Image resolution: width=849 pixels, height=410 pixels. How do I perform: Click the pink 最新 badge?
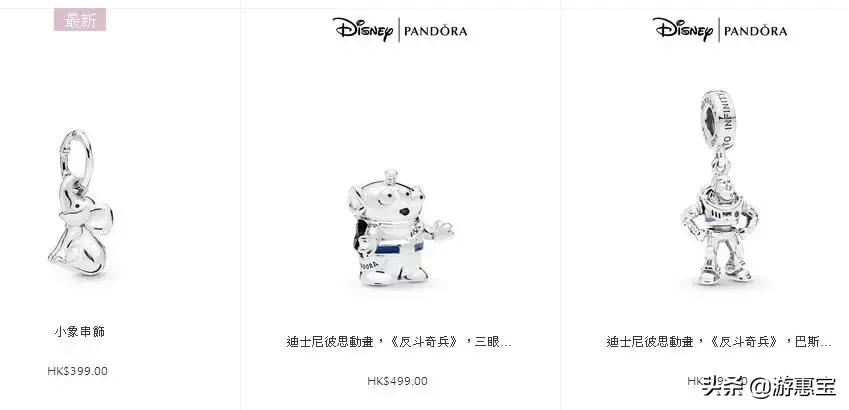point(80,20)
